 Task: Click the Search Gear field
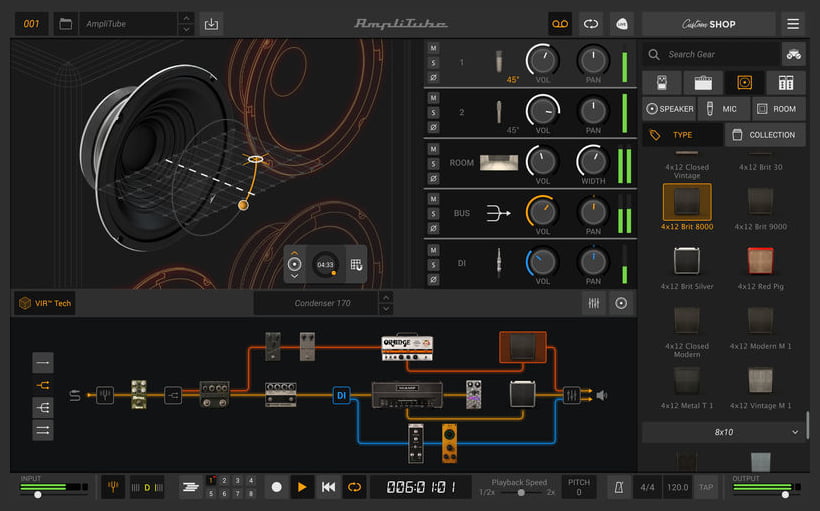(711, 54)
